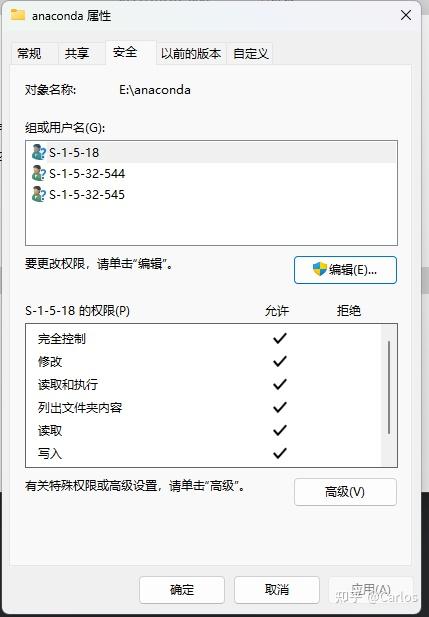Click the allow checkmark for 写入
429x617 pixels.
click(x=279, y=453)
